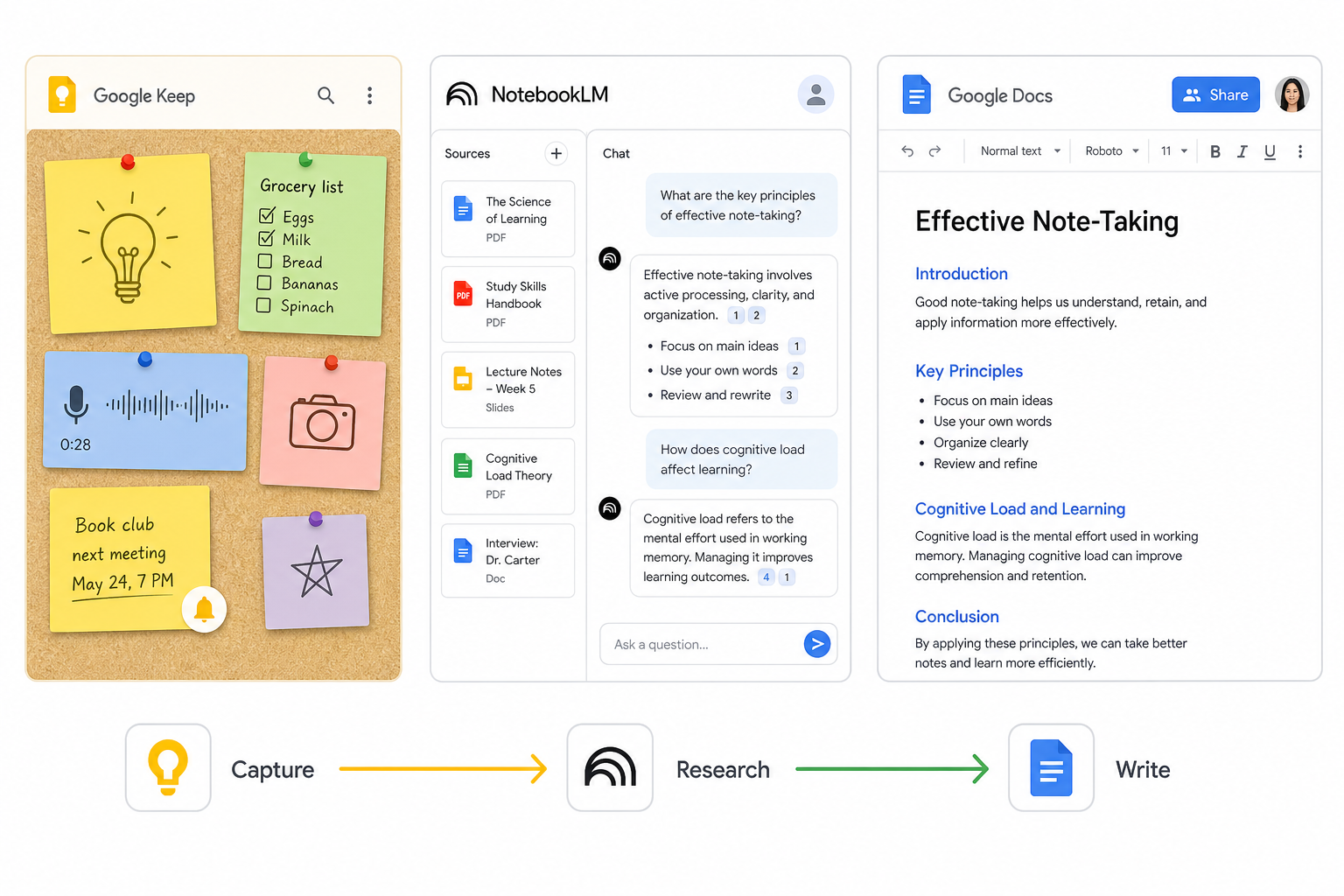The height and width of the screenshot is (896, 1344).
Task: Click the Conclusion heading
Action: 957,617
